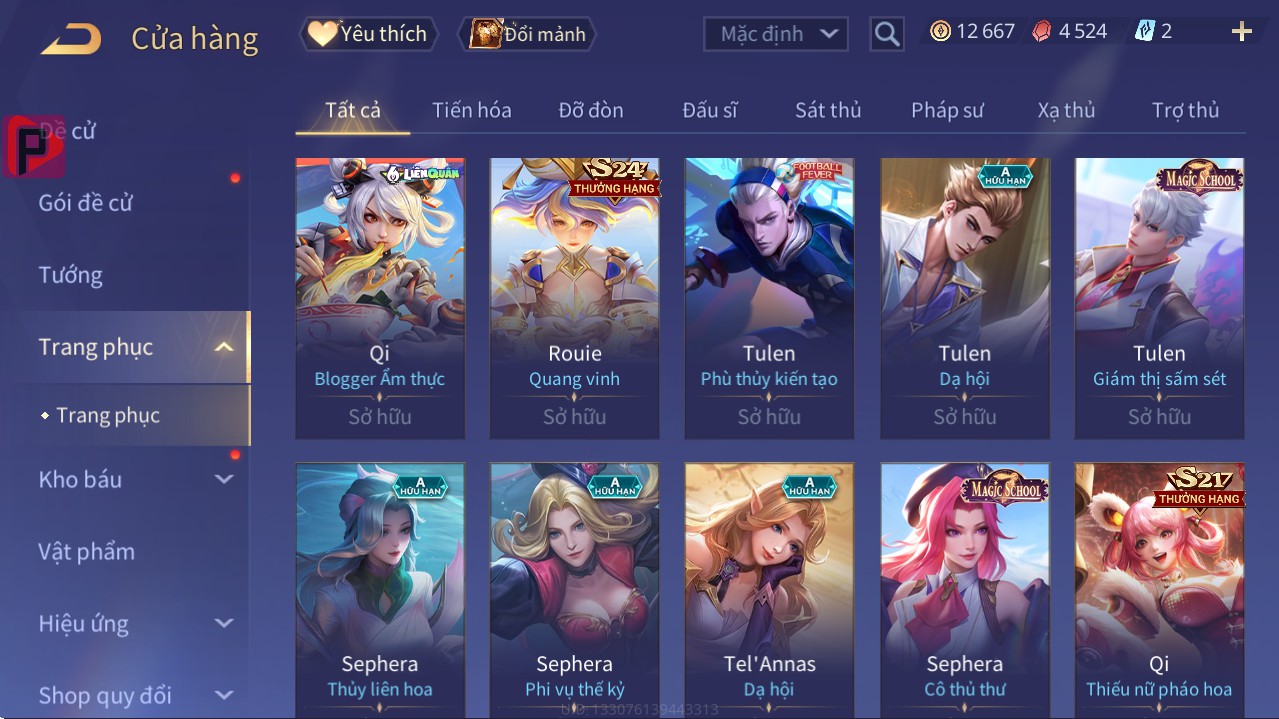1279x719 pixels.
Task: Tap the golden back arrow icon
Action: (x=70, y=39)
